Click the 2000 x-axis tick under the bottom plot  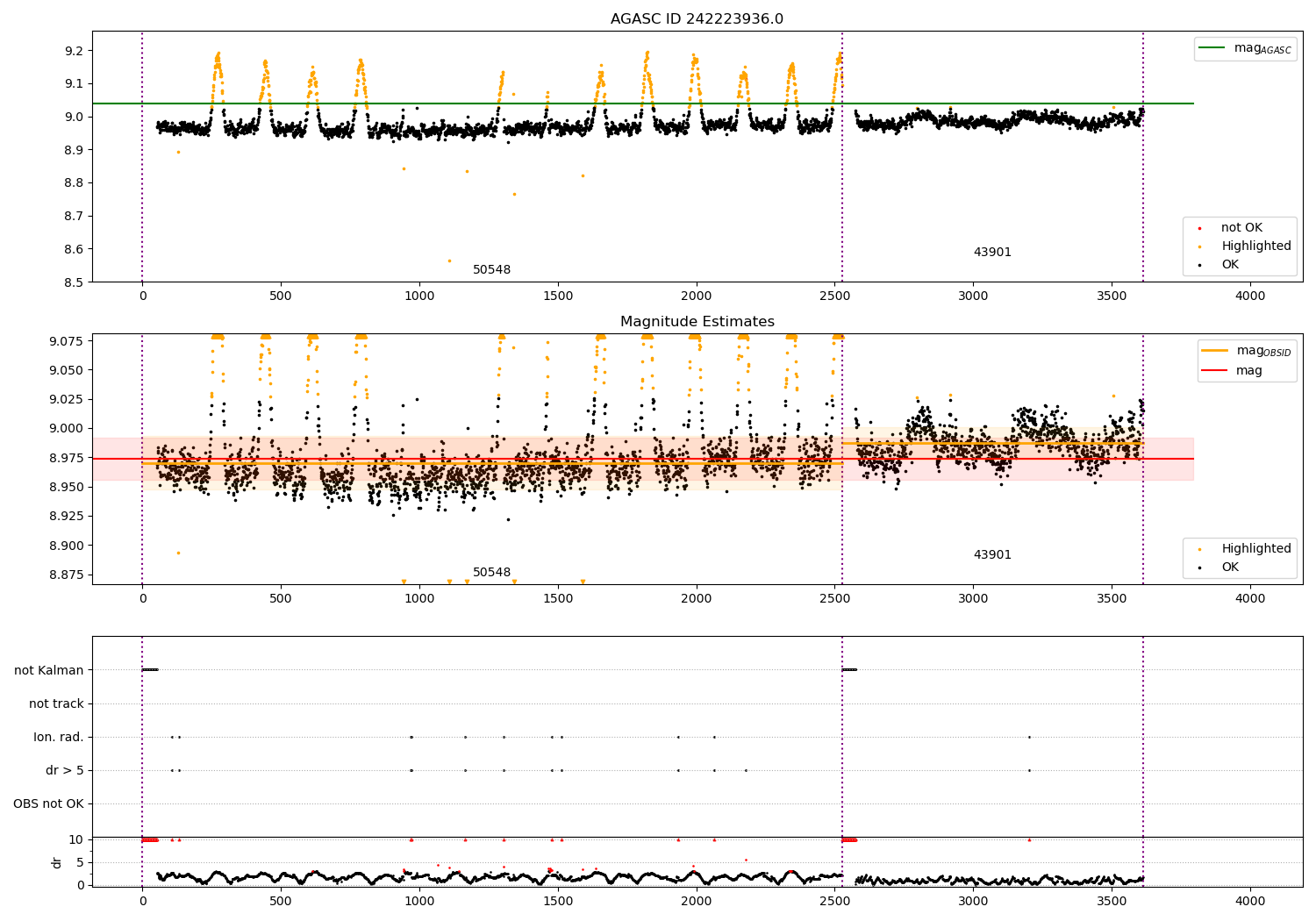click(696, 902)
